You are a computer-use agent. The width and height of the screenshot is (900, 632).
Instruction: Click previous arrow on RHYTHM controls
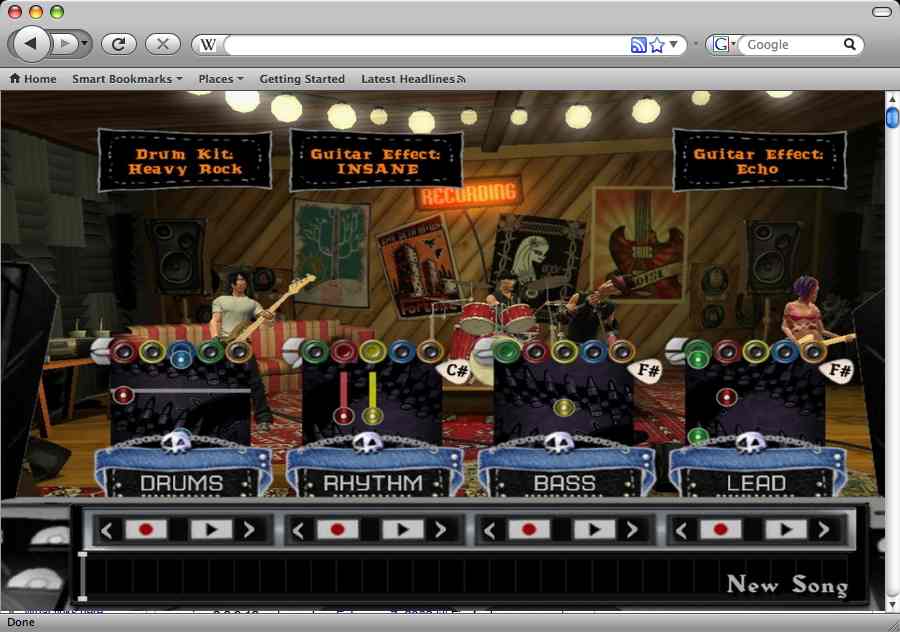pos(298,530)
